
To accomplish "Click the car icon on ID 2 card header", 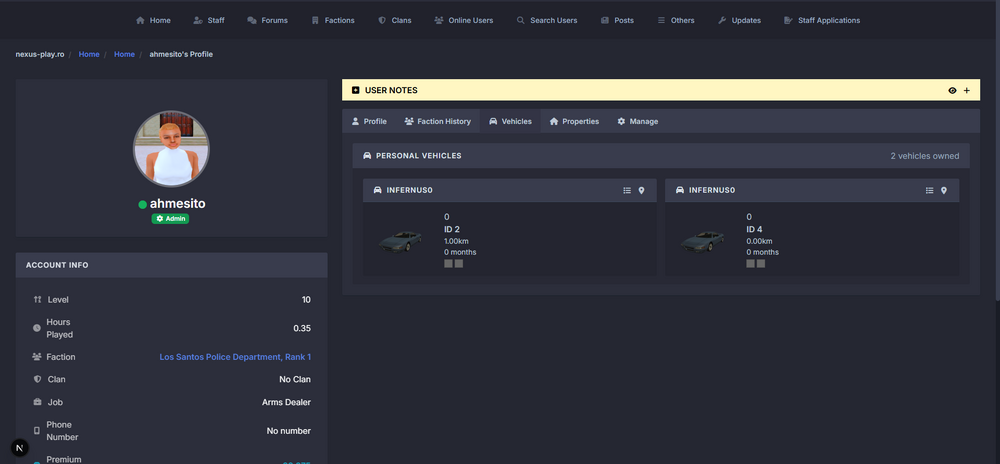I will [378, 191].
